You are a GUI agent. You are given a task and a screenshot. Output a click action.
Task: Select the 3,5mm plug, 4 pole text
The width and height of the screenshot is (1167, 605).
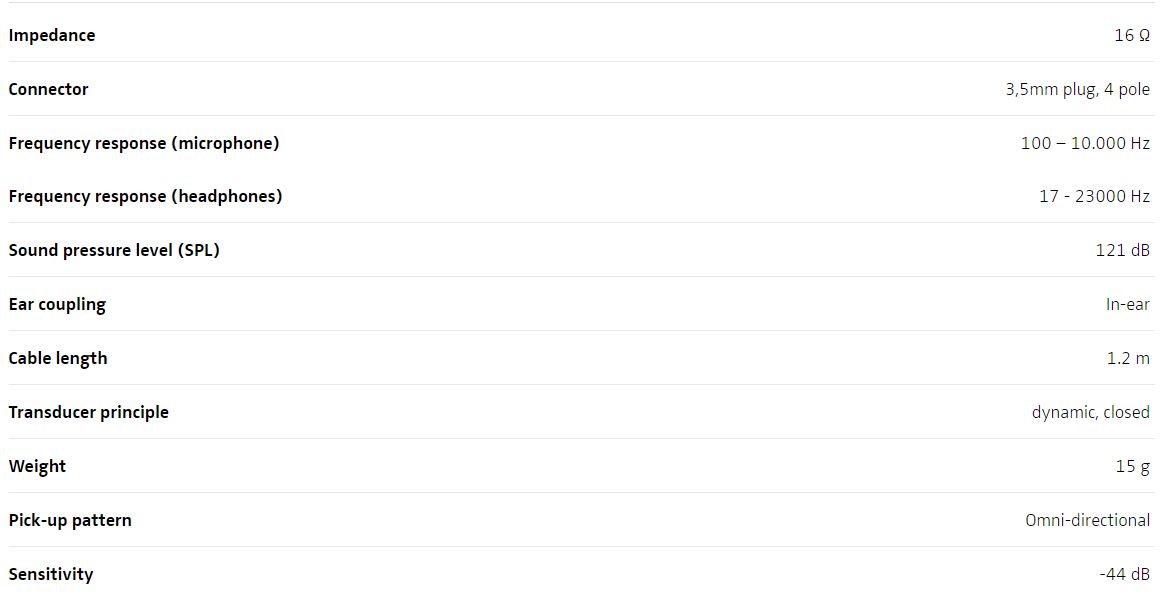tap(1077, 89)
